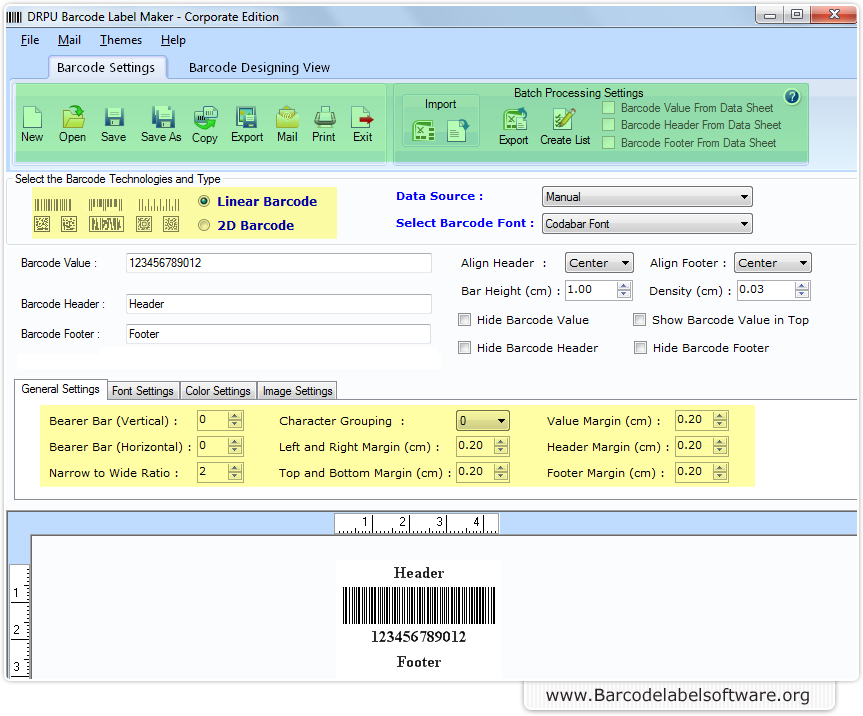
Task: Select the General Settings tab
Action: (61, 389)
